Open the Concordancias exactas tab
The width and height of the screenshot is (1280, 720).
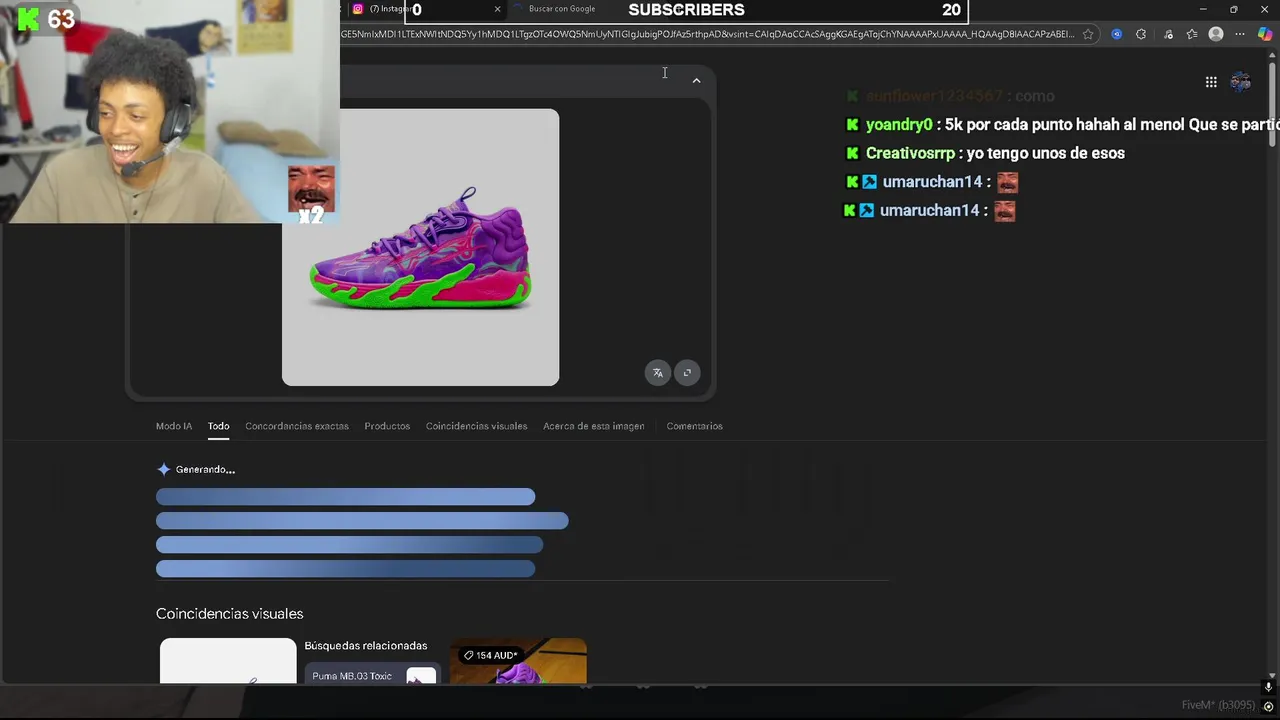(x=297, y=426)
